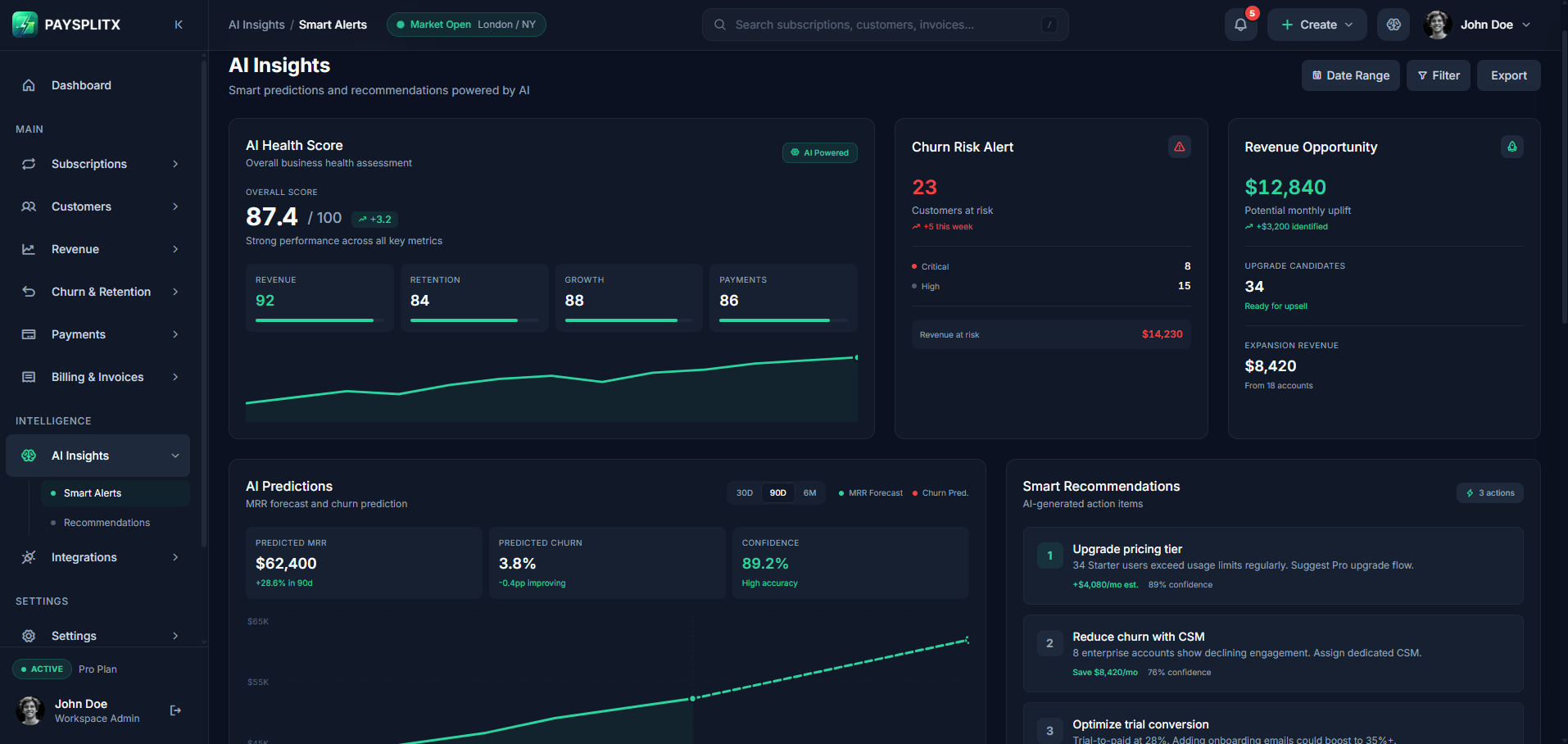Collapse the AI Insights submenu chevron
The height and width of the screenshot is (744, 1568).
click(175, 456)
